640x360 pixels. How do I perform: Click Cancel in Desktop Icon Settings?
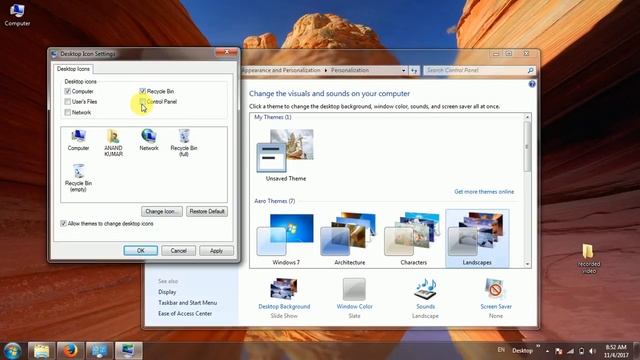tap(178, 251)
